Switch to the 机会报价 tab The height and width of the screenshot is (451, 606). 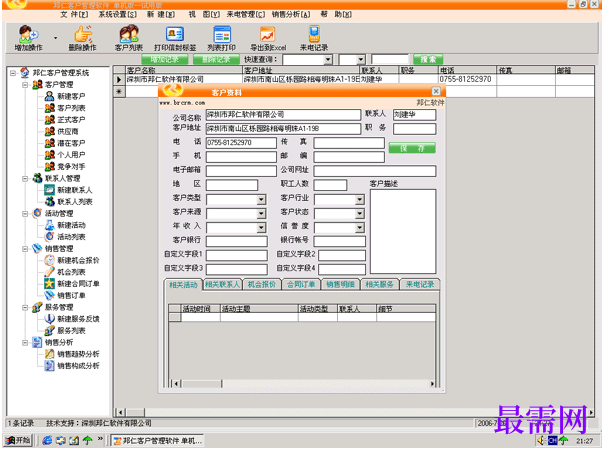262,284
